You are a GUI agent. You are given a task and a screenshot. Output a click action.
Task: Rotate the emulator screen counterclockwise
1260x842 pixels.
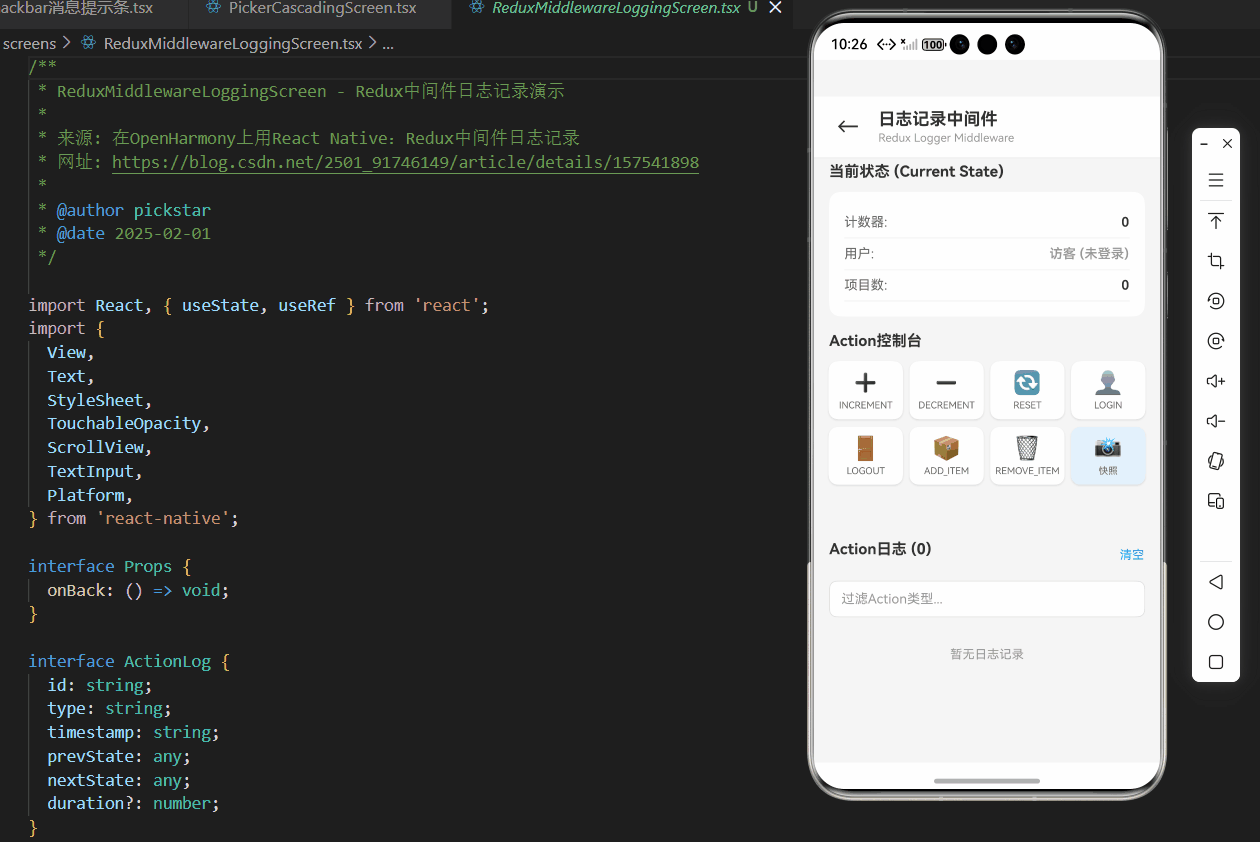pos(1216,301)
